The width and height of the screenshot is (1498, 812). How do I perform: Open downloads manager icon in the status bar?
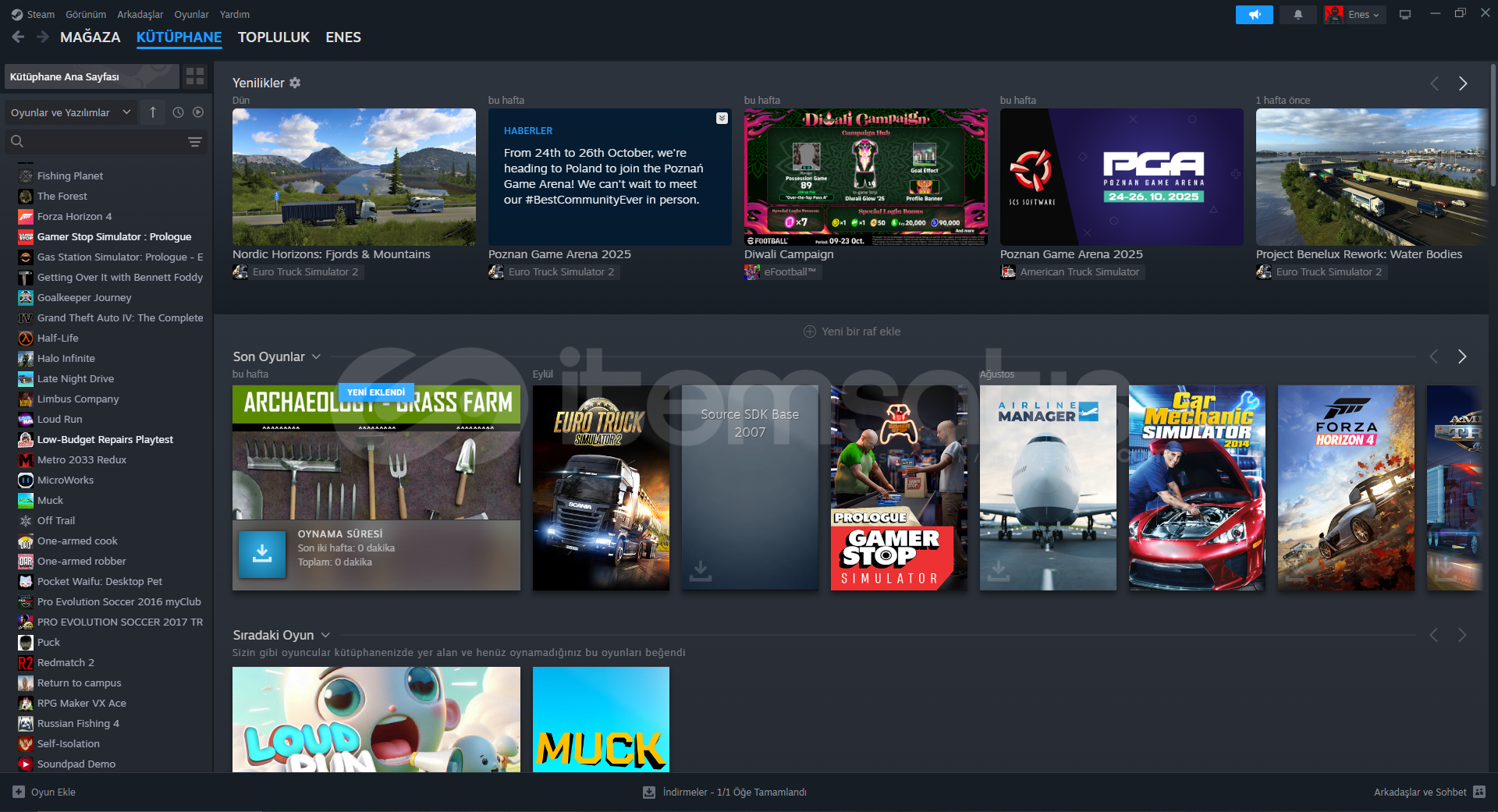[x=648, y=792]
